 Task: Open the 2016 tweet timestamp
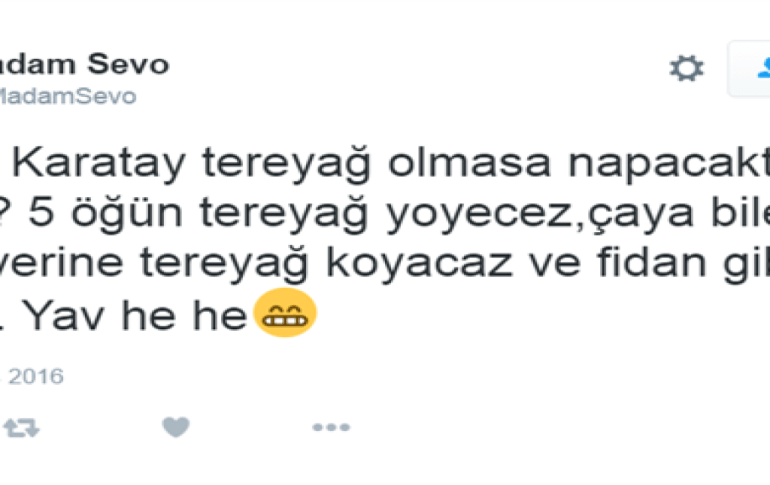coord(32,377)
